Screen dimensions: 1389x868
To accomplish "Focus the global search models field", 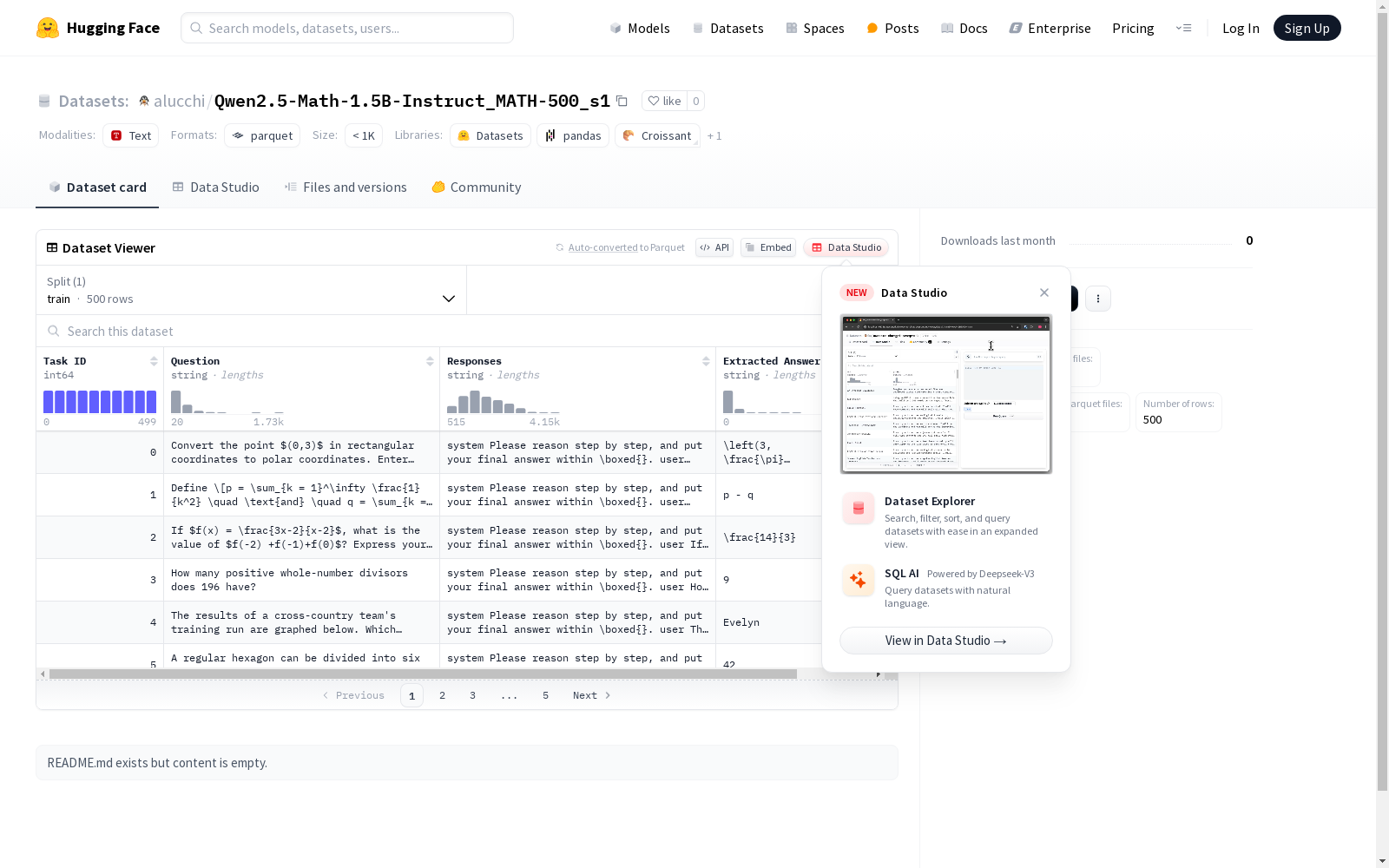I will tap(347, 28).
